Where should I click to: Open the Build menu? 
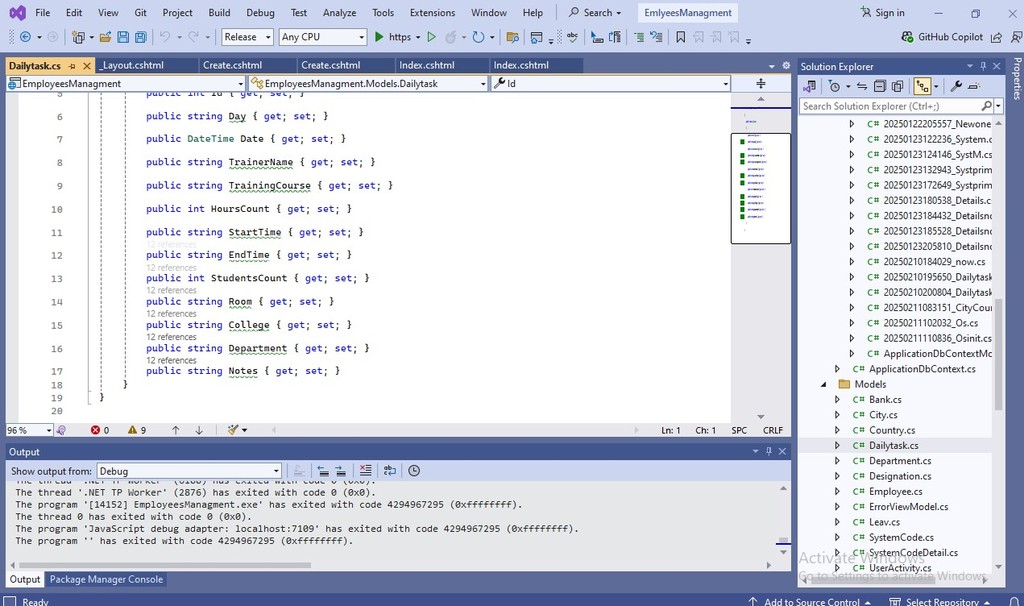(219, 12)
